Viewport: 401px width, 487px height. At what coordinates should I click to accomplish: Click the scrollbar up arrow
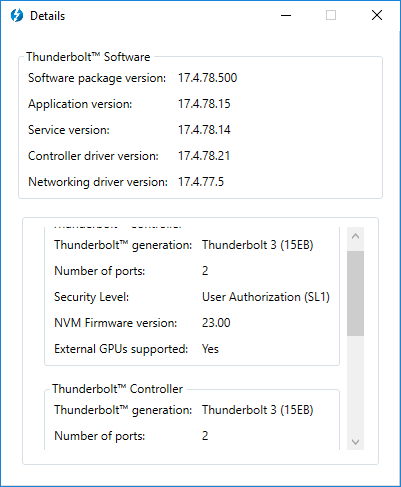click(355, 236)
